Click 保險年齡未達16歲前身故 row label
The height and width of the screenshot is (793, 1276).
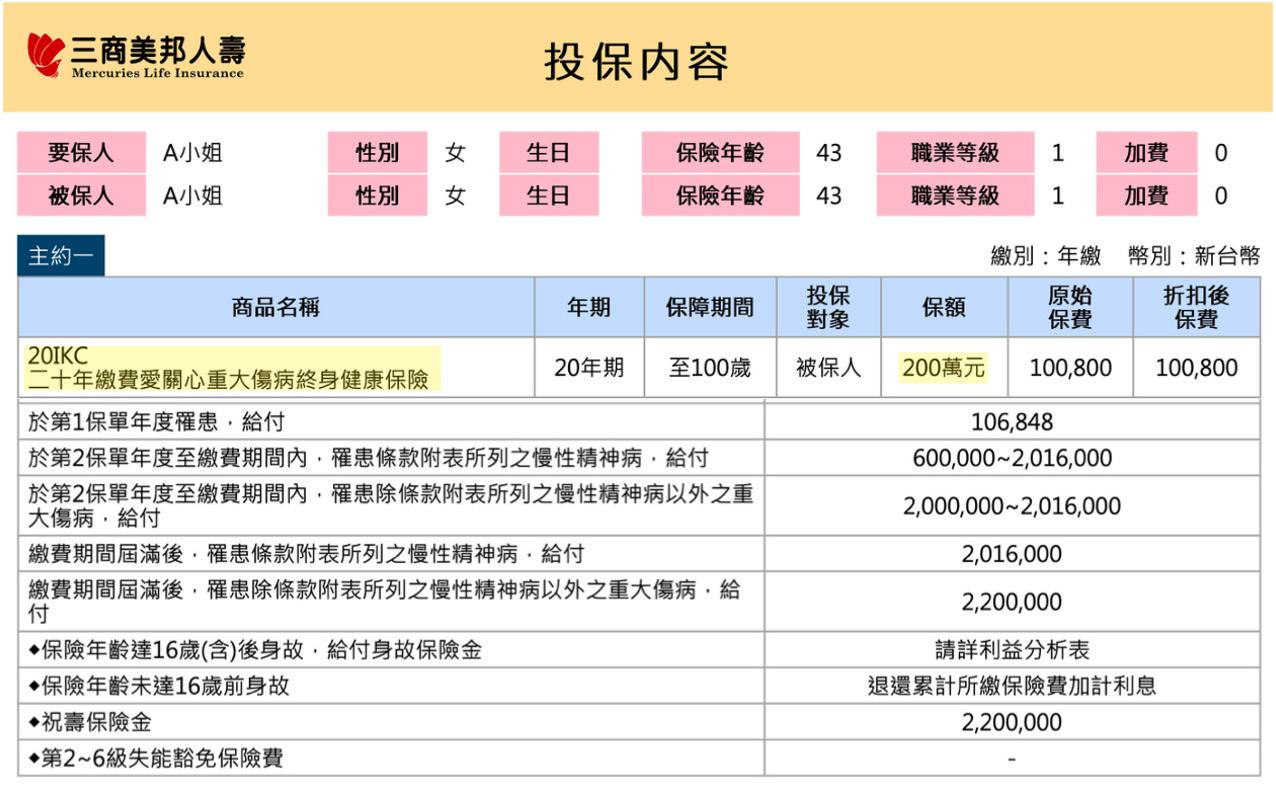159,686
